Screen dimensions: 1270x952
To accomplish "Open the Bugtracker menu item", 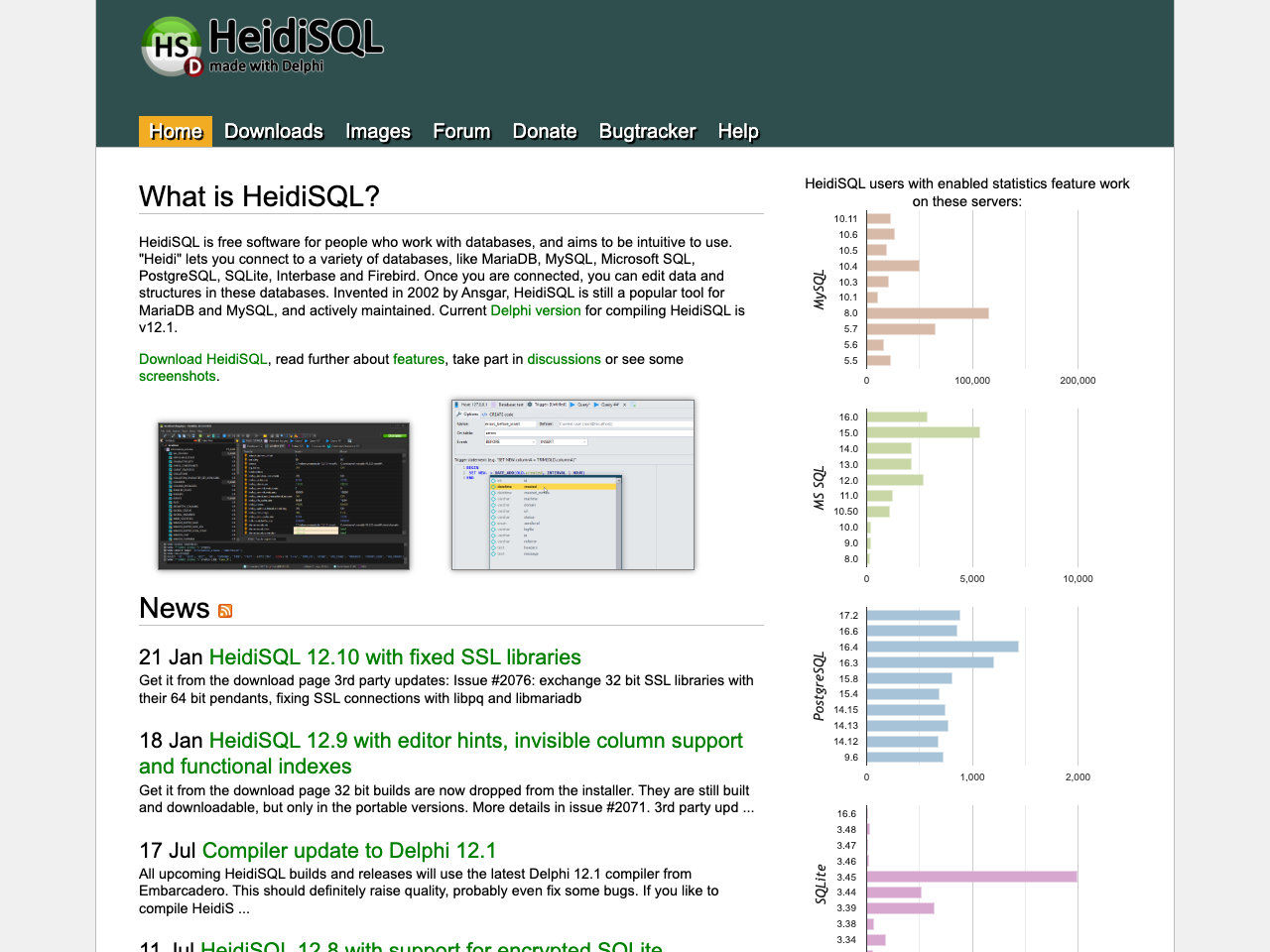I will pos(647,131).
